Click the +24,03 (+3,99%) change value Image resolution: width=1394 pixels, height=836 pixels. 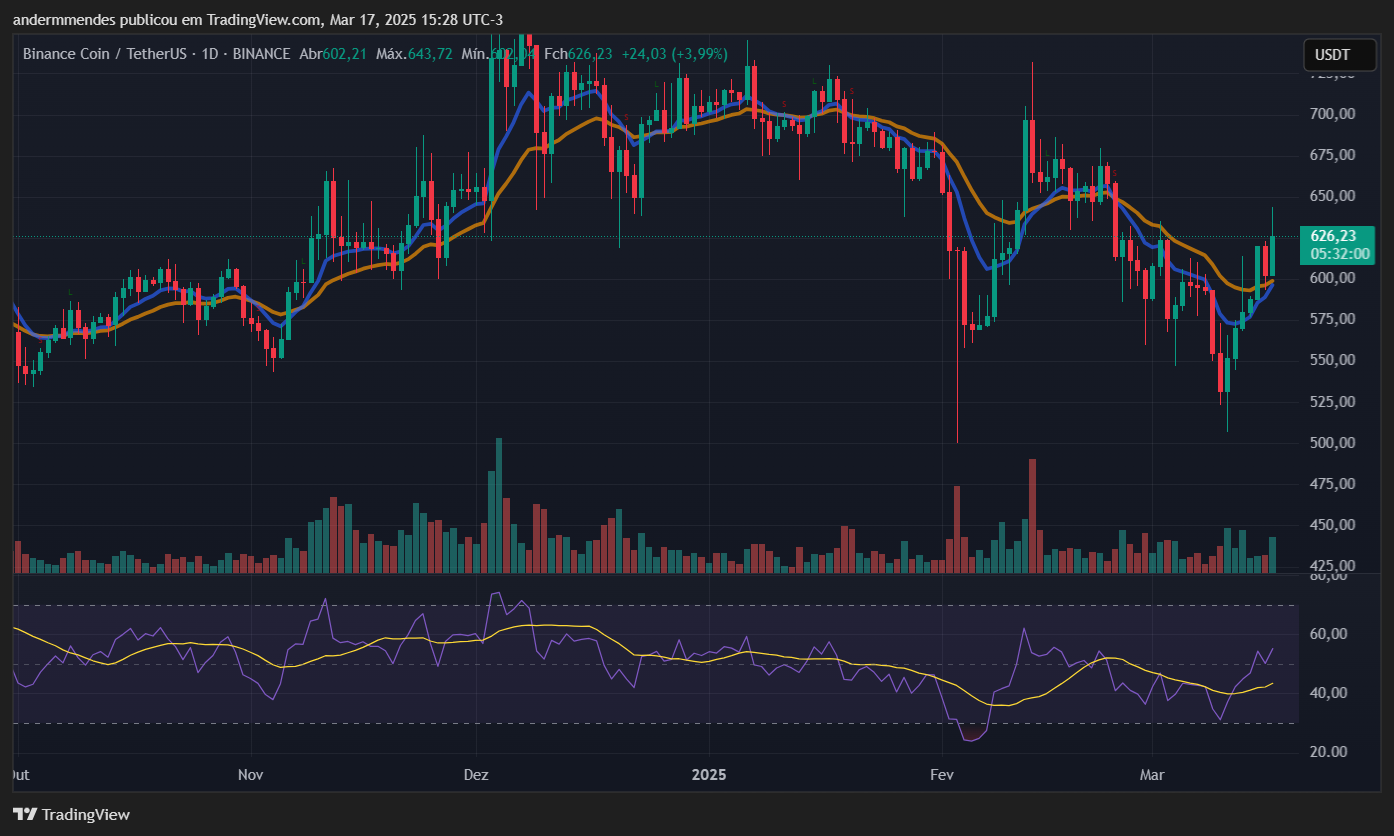[675, 53]
